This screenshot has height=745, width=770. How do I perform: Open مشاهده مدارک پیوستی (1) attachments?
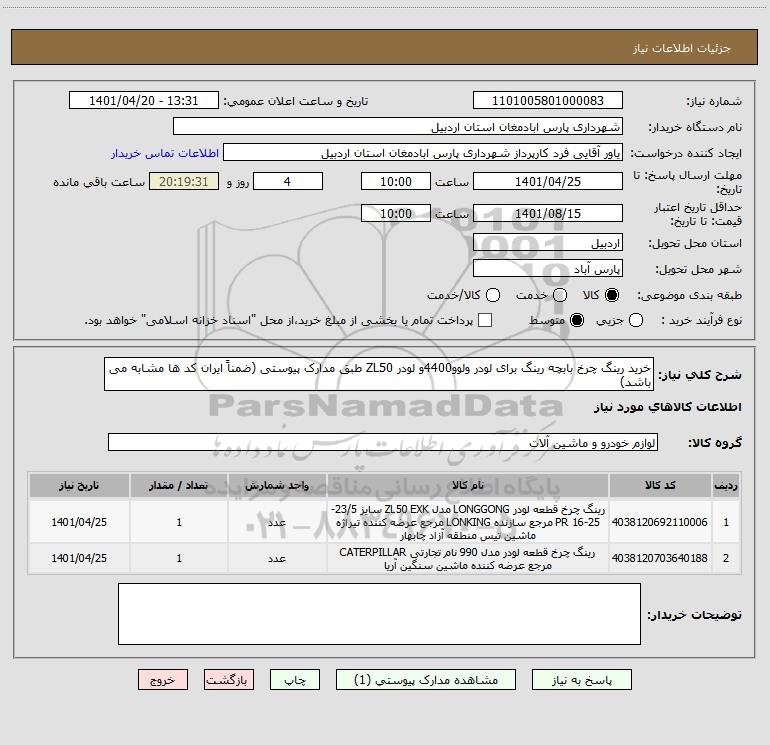[426, 680]
